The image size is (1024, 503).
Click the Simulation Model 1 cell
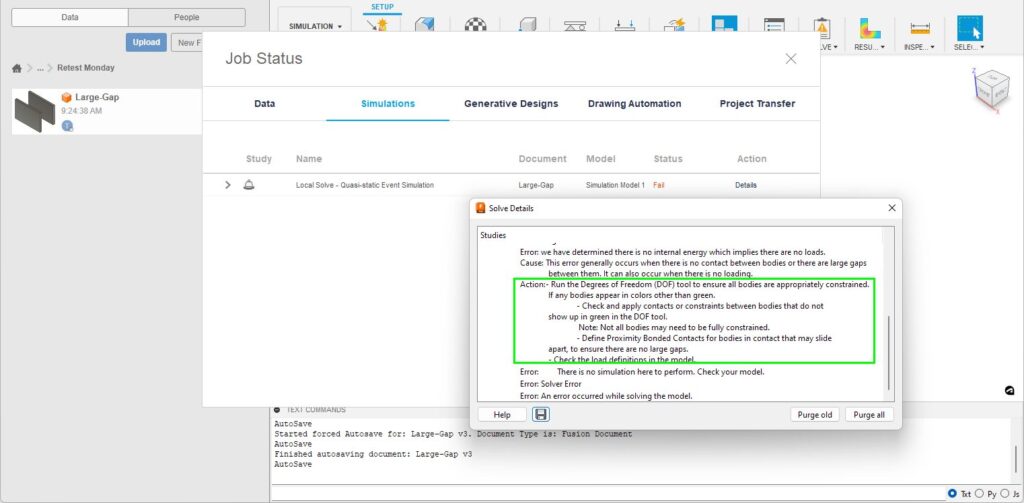(615, 186)
